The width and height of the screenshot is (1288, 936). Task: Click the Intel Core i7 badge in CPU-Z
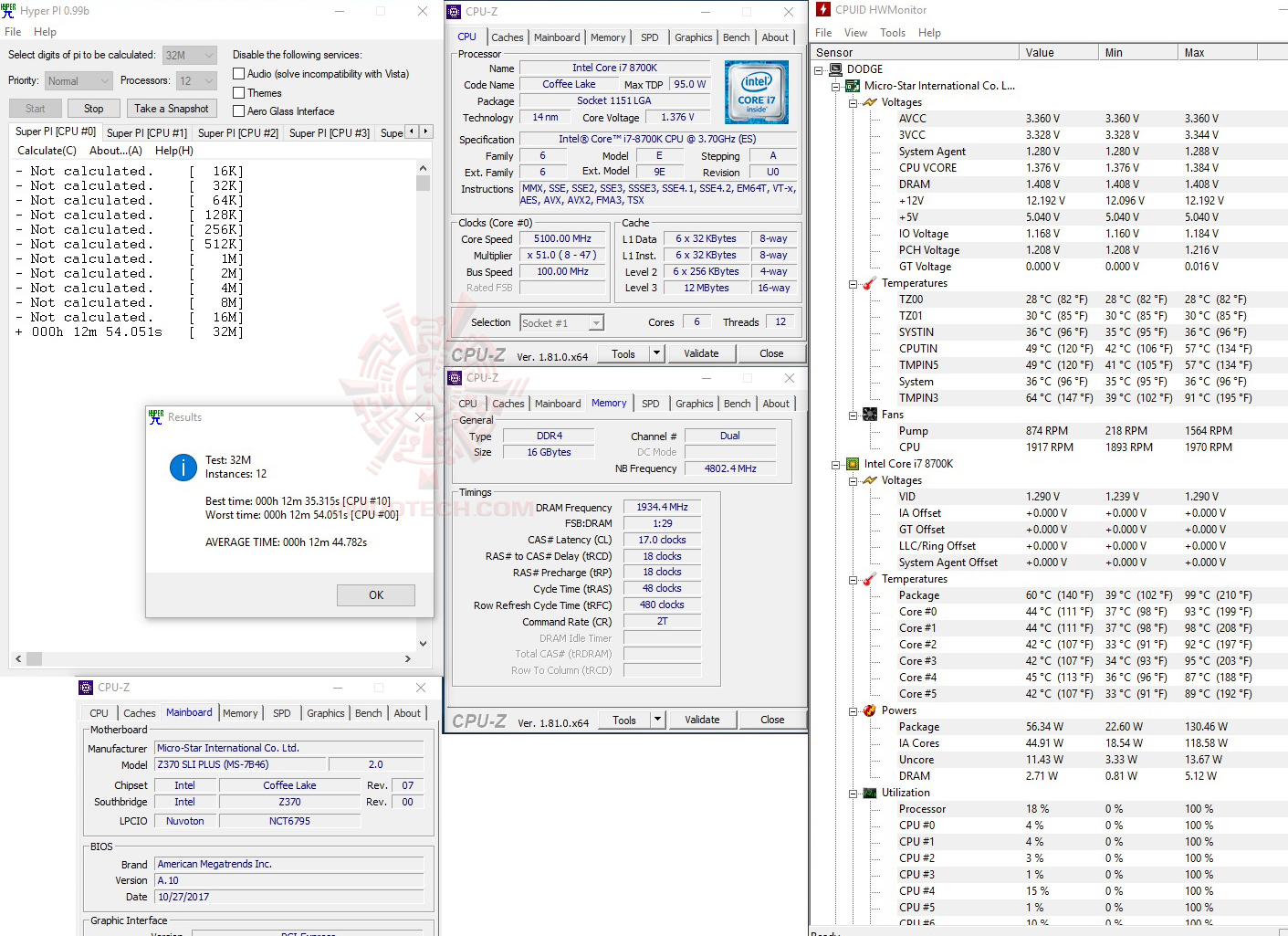(756, 91)
